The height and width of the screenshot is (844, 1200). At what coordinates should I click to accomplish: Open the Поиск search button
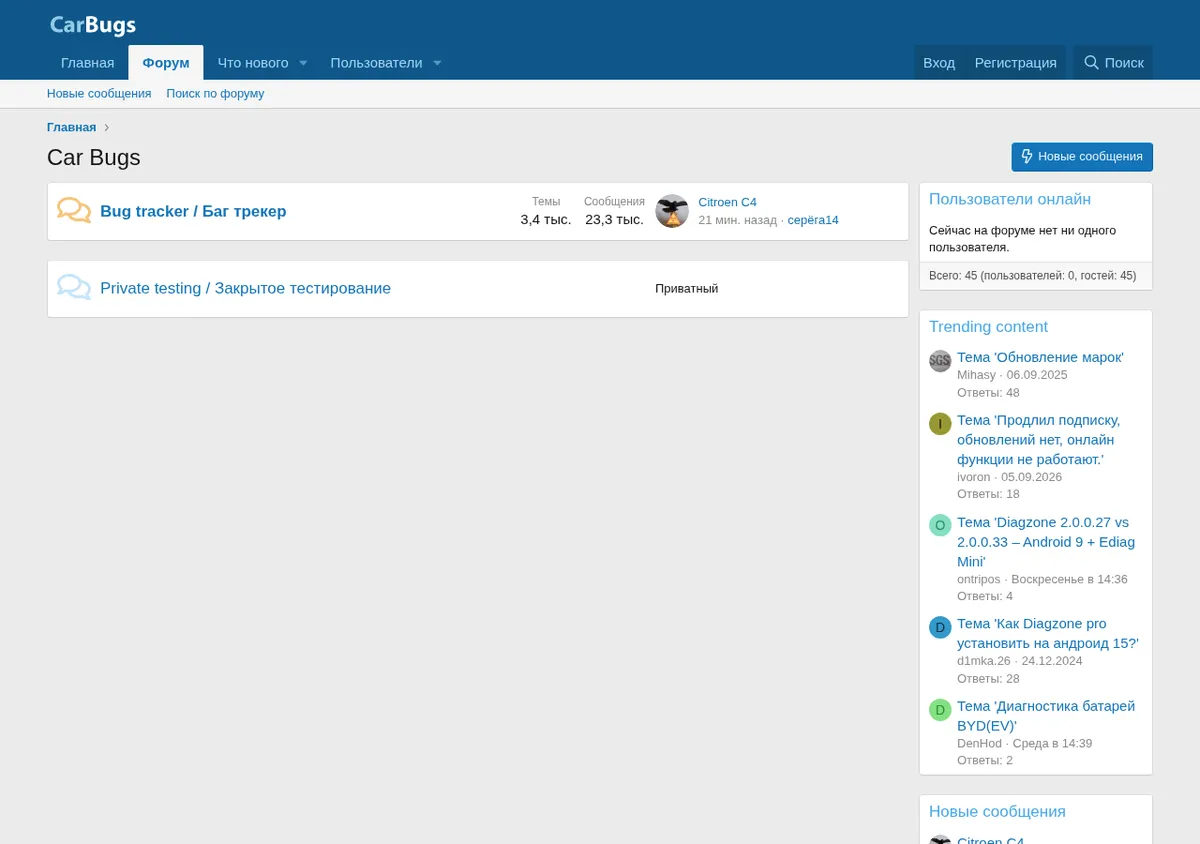1113,62
